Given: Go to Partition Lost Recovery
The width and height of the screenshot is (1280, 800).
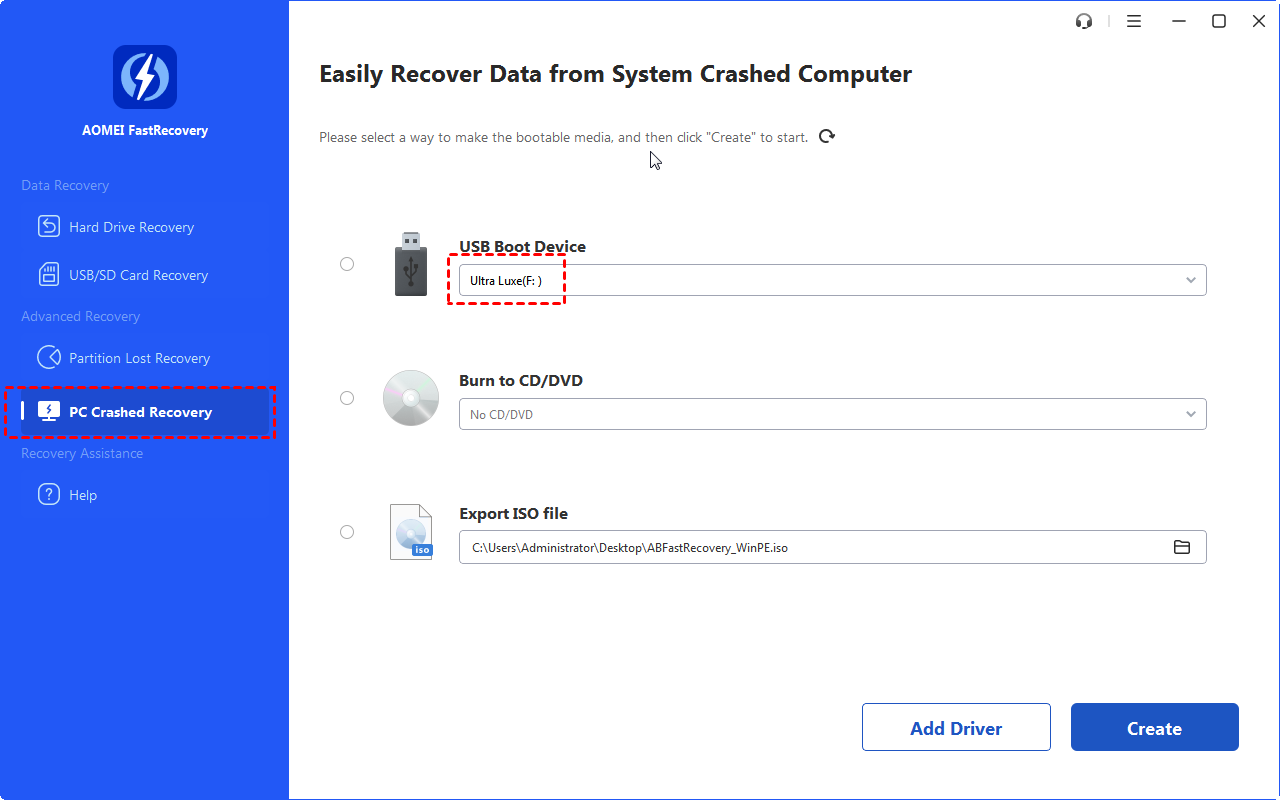Looking at the screenshot, I should [139, 358].
